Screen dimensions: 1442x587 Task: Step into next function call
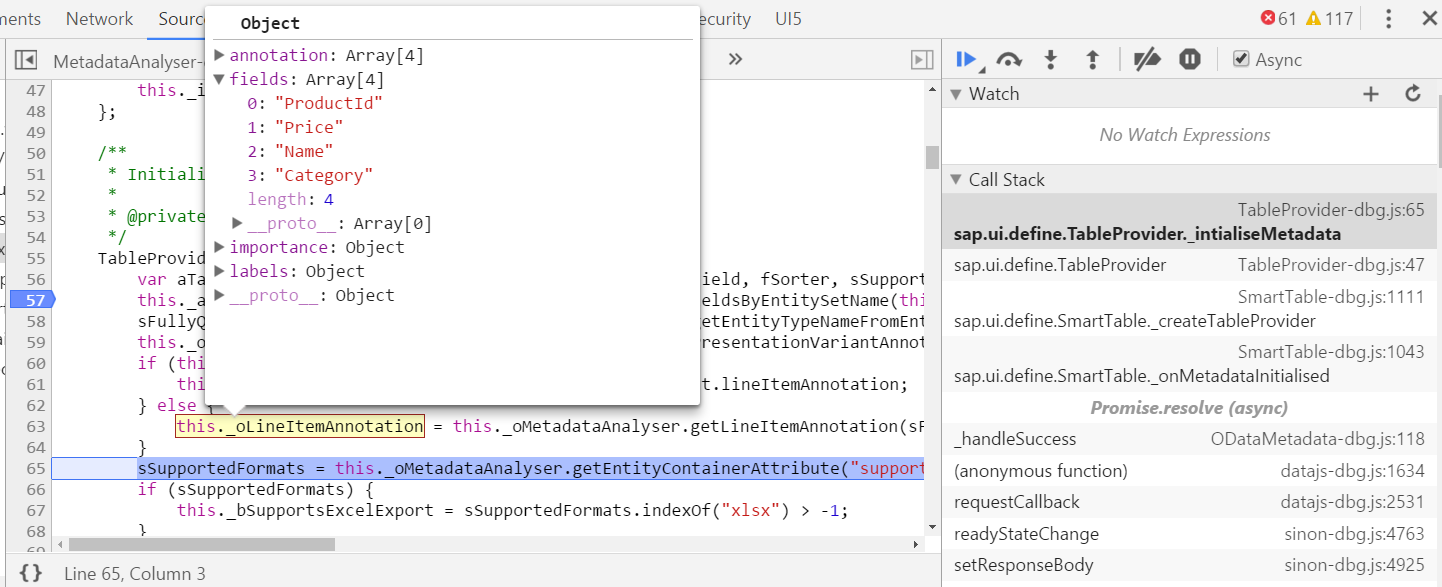1050,60
